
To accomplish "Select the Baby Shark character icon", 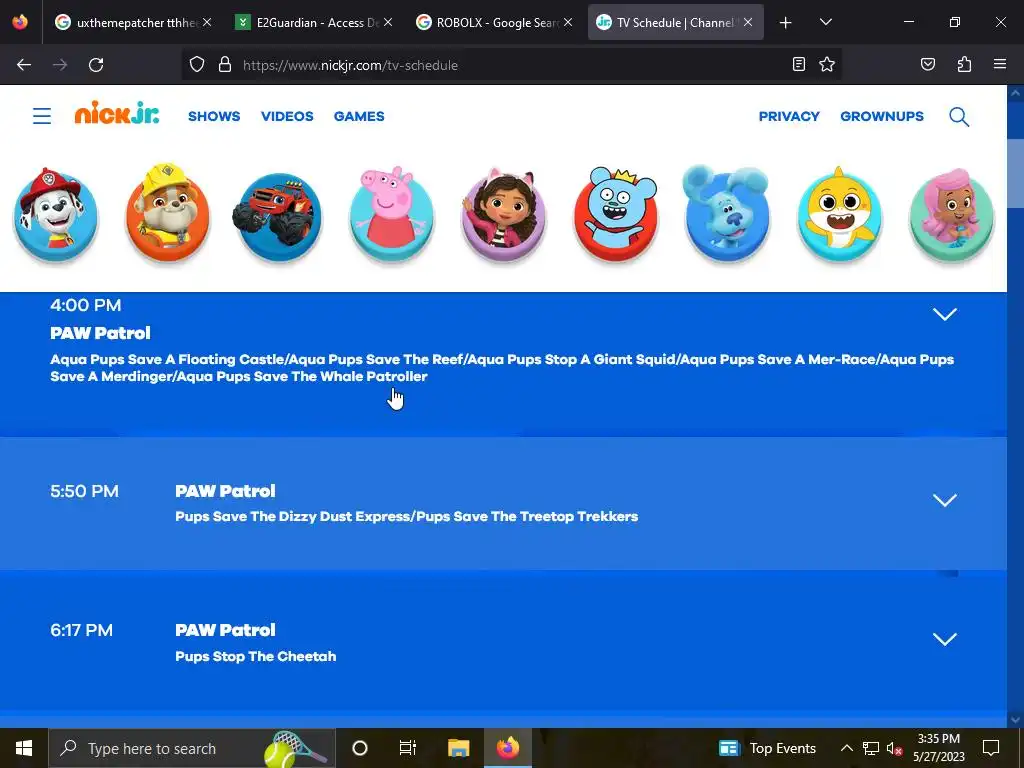I will (x=839, y=214).
